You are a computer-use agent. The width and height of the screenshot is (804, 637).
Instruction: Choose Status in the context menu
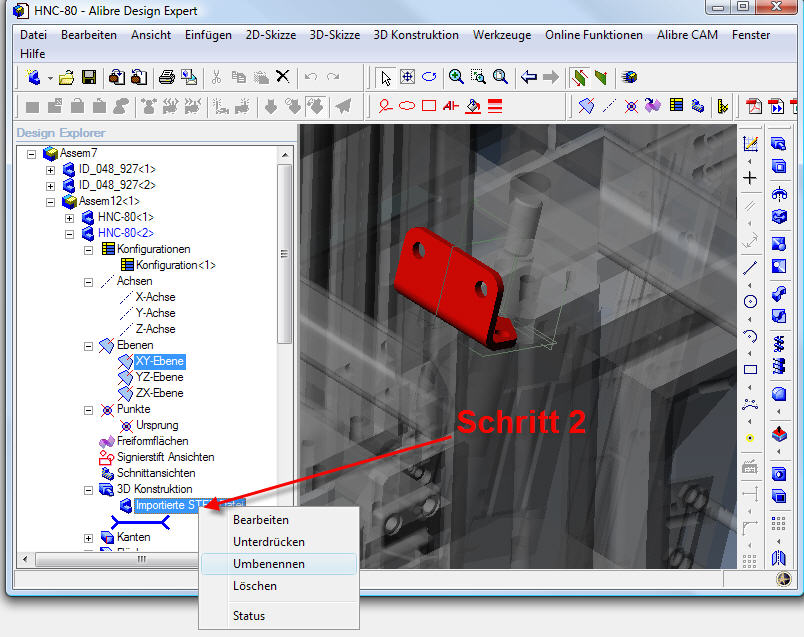[278, 615]
